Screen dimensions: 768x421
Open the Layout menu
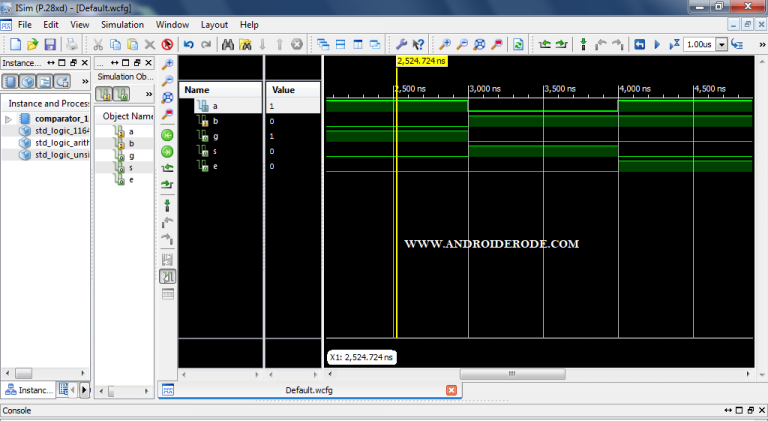point(214,24)
